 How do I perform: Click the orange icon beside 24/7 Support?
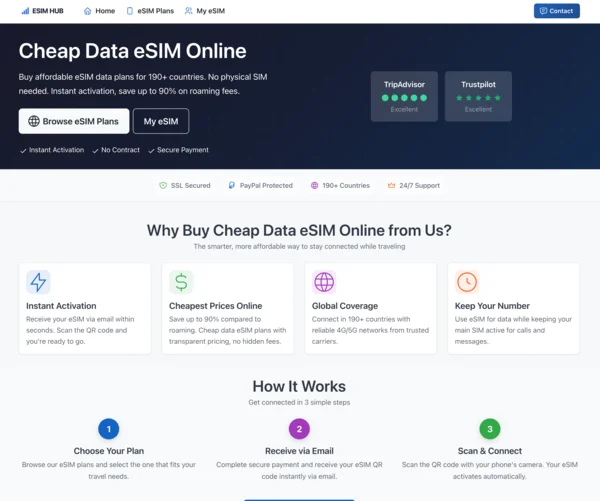click(391, 186)
